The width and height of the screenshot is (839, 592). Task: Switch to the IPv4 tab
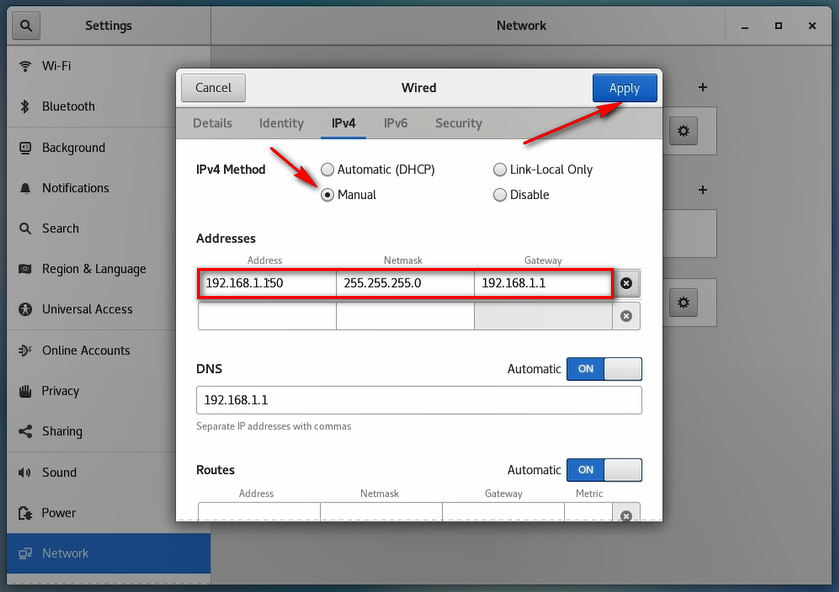[344, 123]
